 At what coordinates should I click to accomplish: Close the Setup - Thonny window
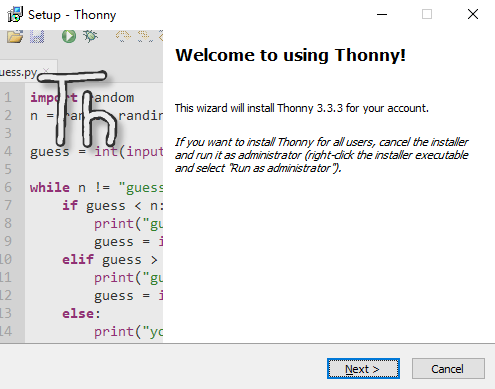(x=473, y=14)
